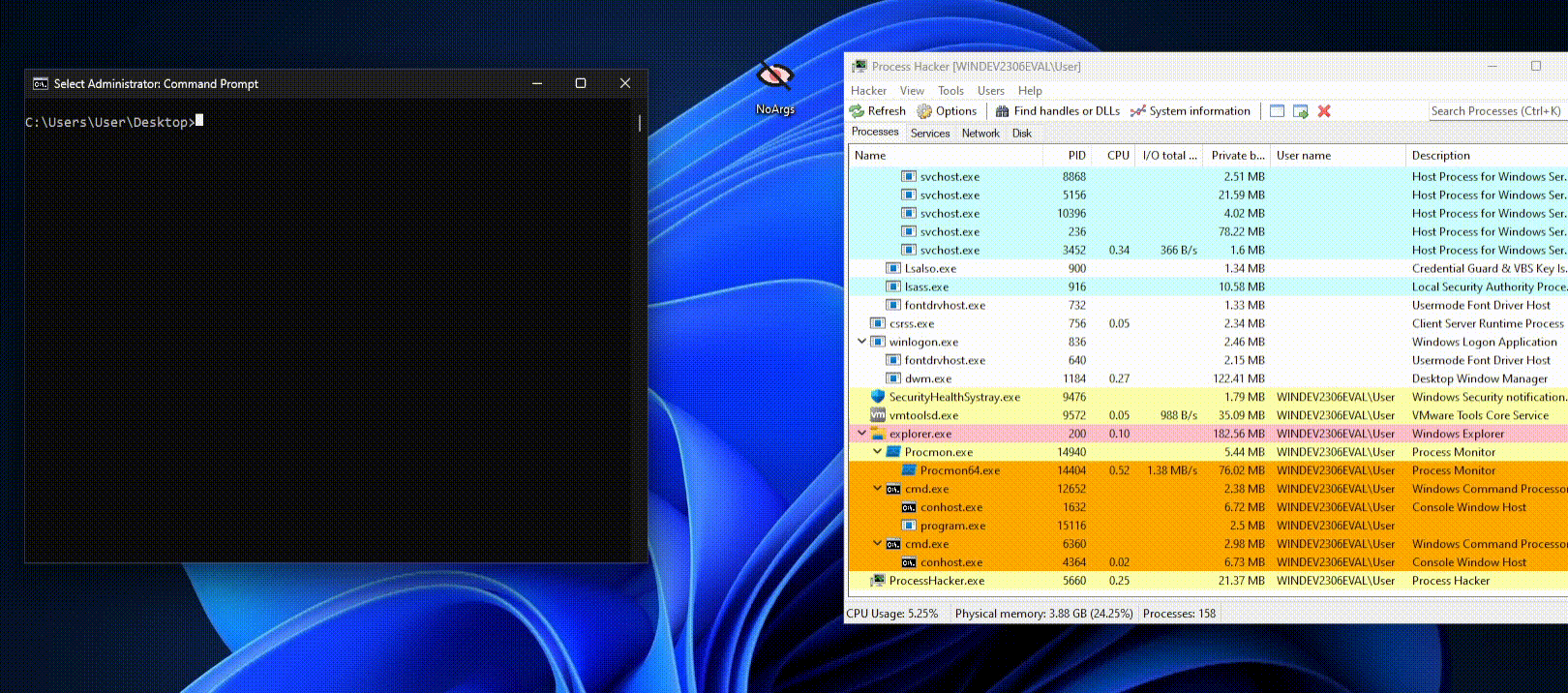The height and width of the screenshot is (693, 1568).
Task: Click the cmd.exe icon for PID 12652
Action: pyautogui.click(x=893, y=489)
